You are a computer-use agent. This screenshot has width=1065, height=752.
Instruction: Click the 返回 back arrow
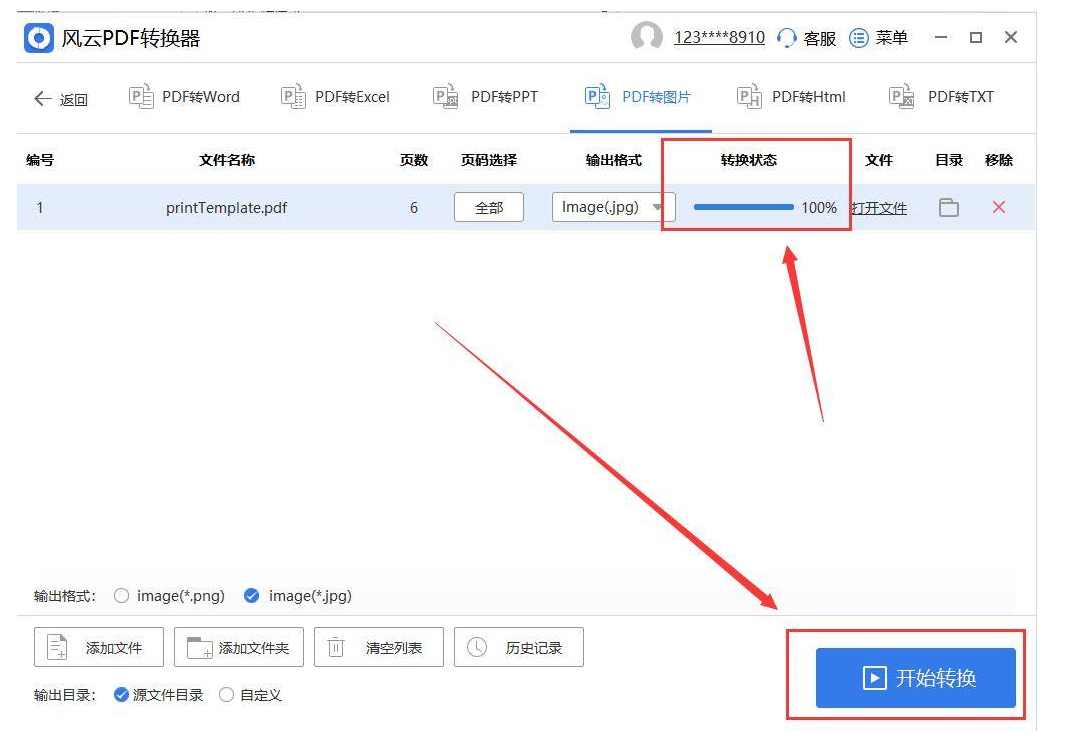pyautogui.click(x=43, y=98)
